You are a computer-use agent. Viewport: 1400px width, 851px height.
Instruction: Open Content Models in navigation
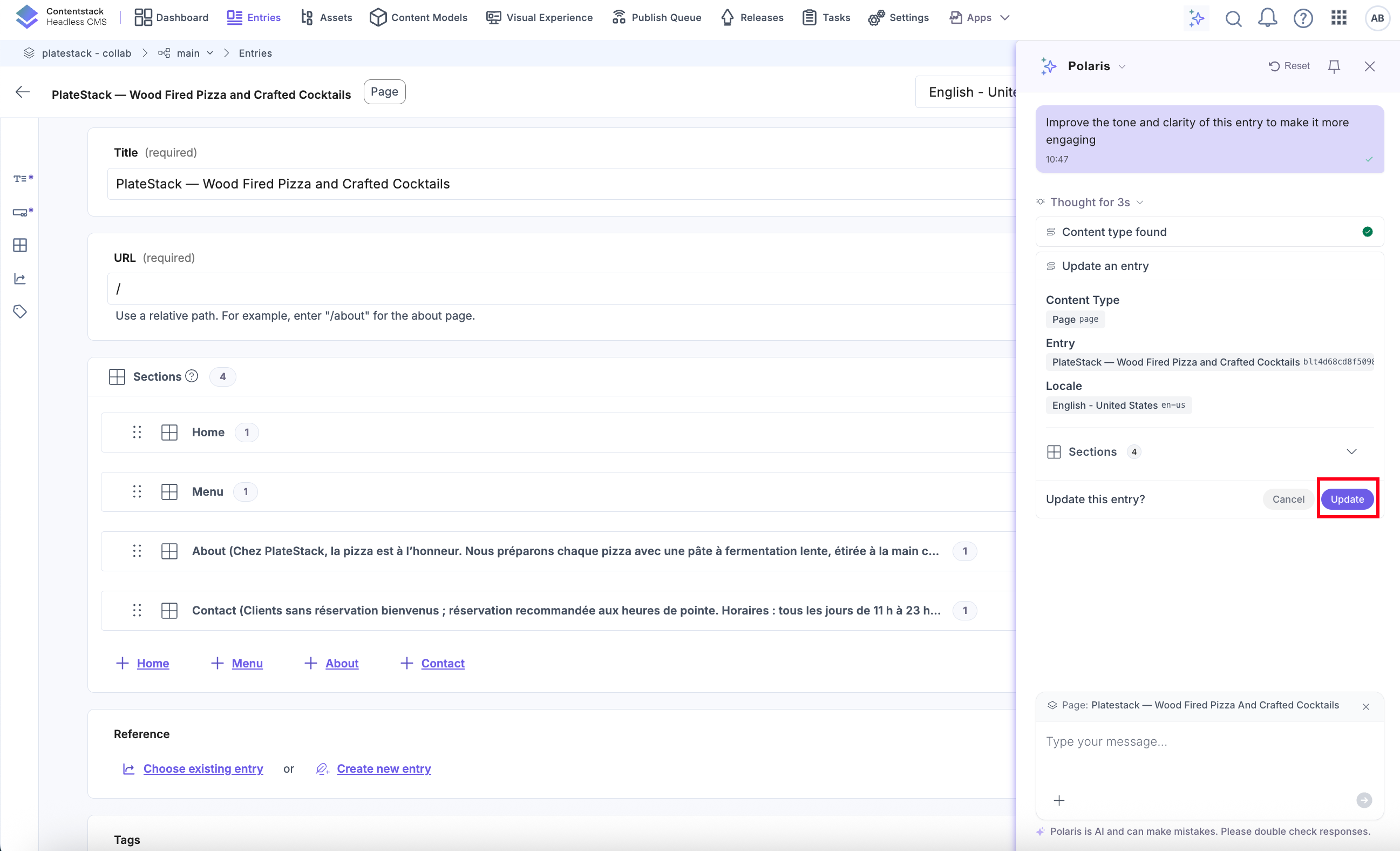(x=418, y=18)
